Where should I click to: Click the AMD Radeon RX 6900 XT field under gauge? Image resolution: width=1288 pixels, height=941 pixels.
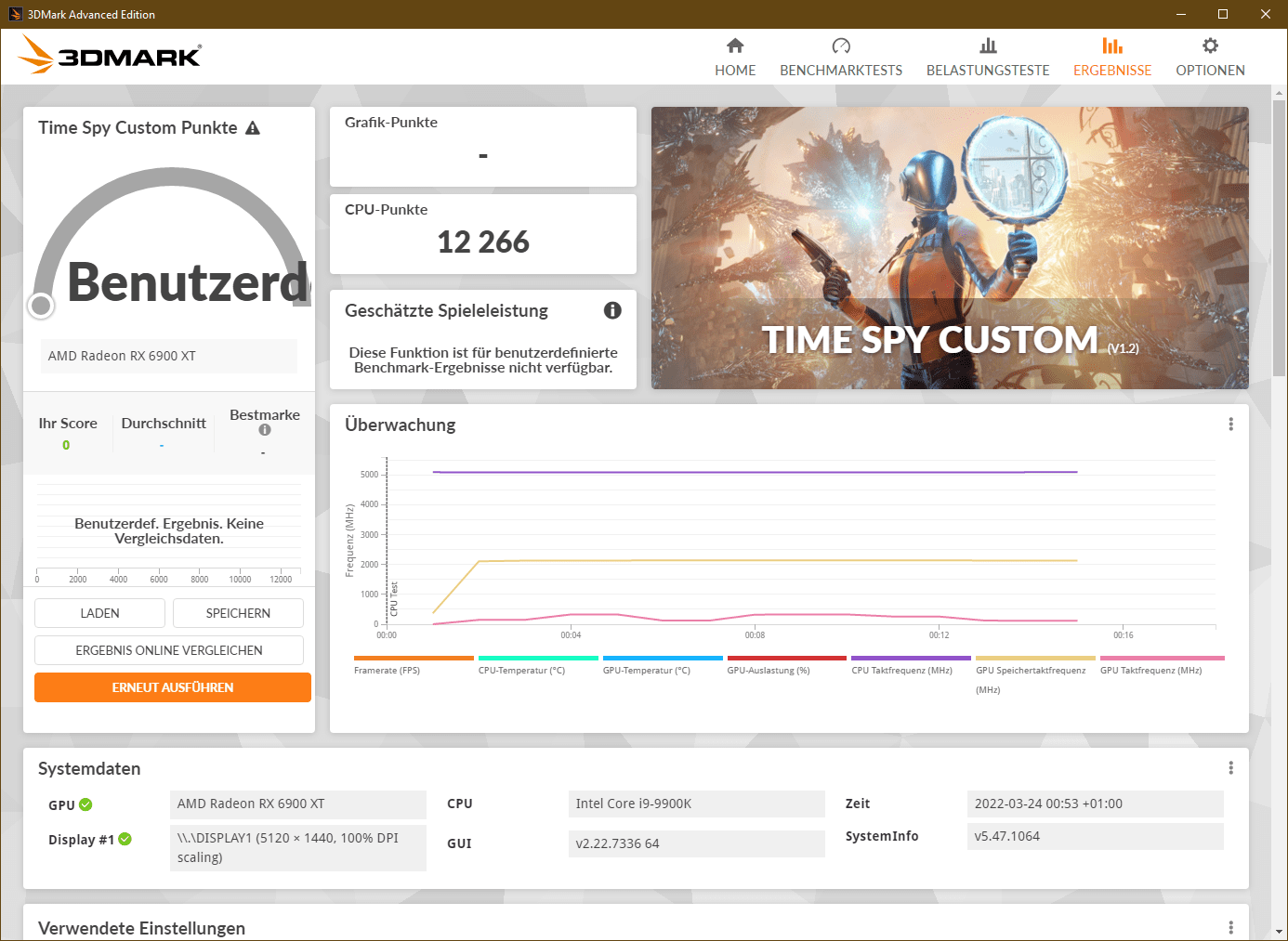coord(168,356)
